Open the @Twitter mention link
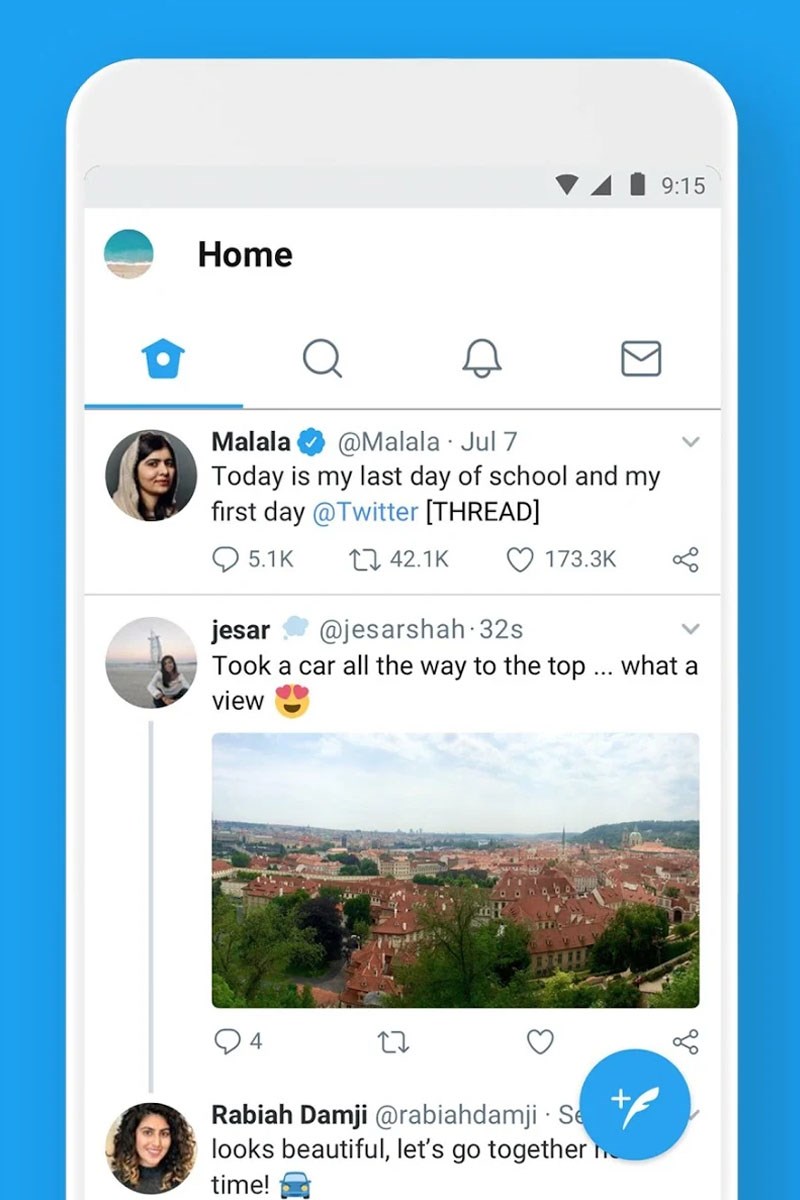The image size is (800, 1200). [x=365, y=512]
